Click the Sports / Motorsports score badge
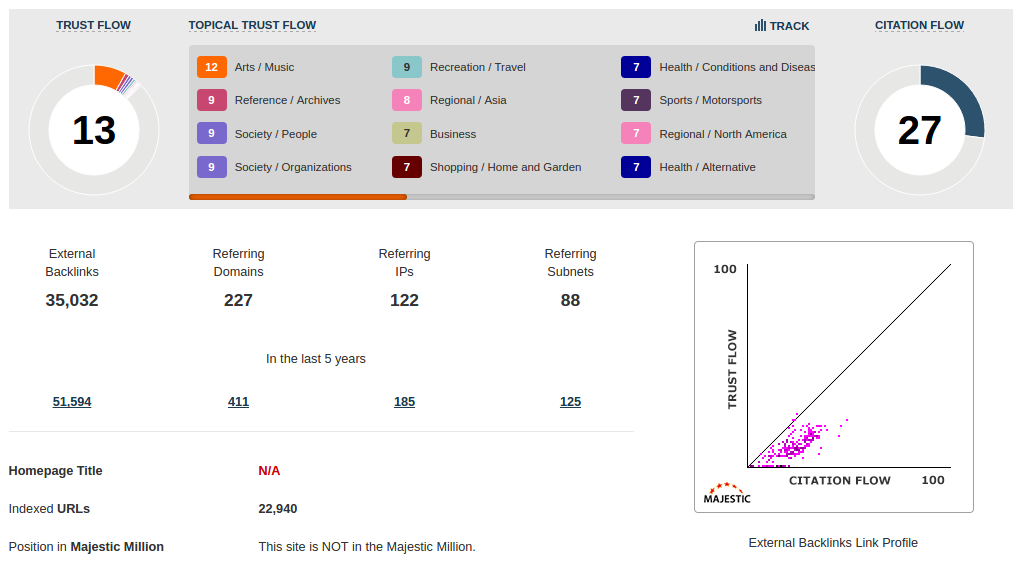This screenshot has width=1029, height=564. (x=636, y=100)
